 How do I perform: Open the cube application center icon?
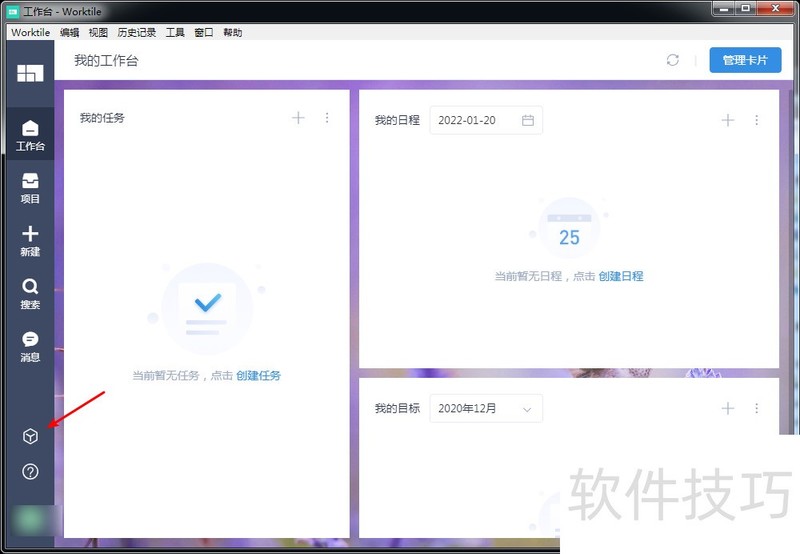click(30, 436)
